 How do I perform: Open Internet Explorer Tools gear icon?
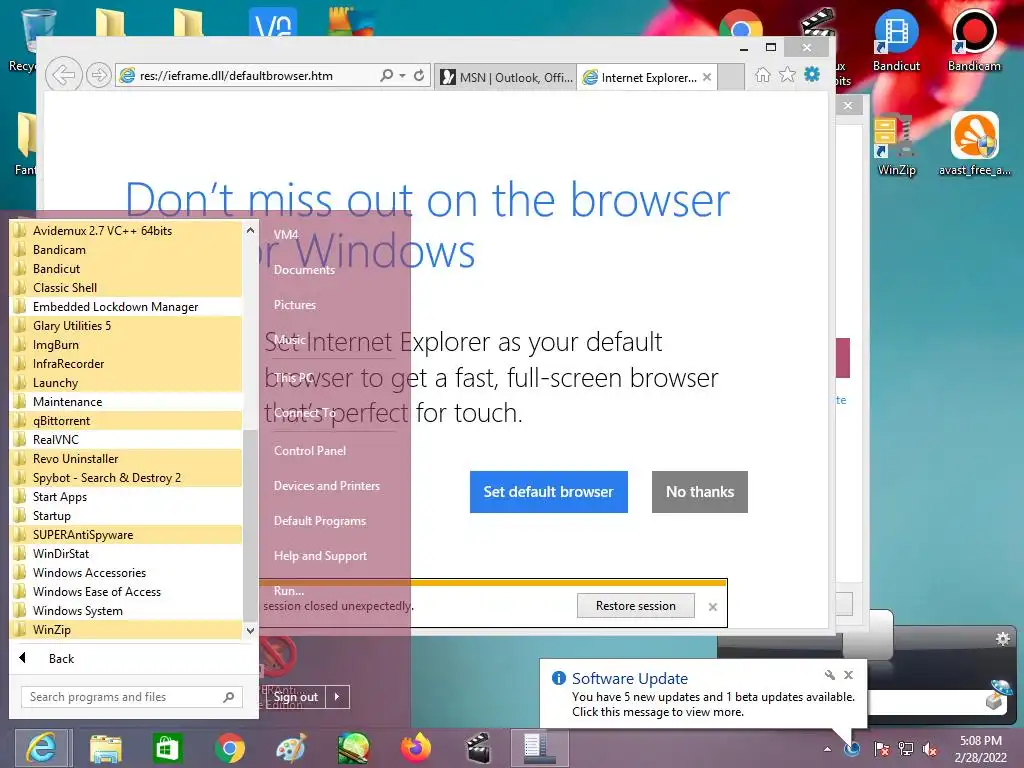coord(812,75)
